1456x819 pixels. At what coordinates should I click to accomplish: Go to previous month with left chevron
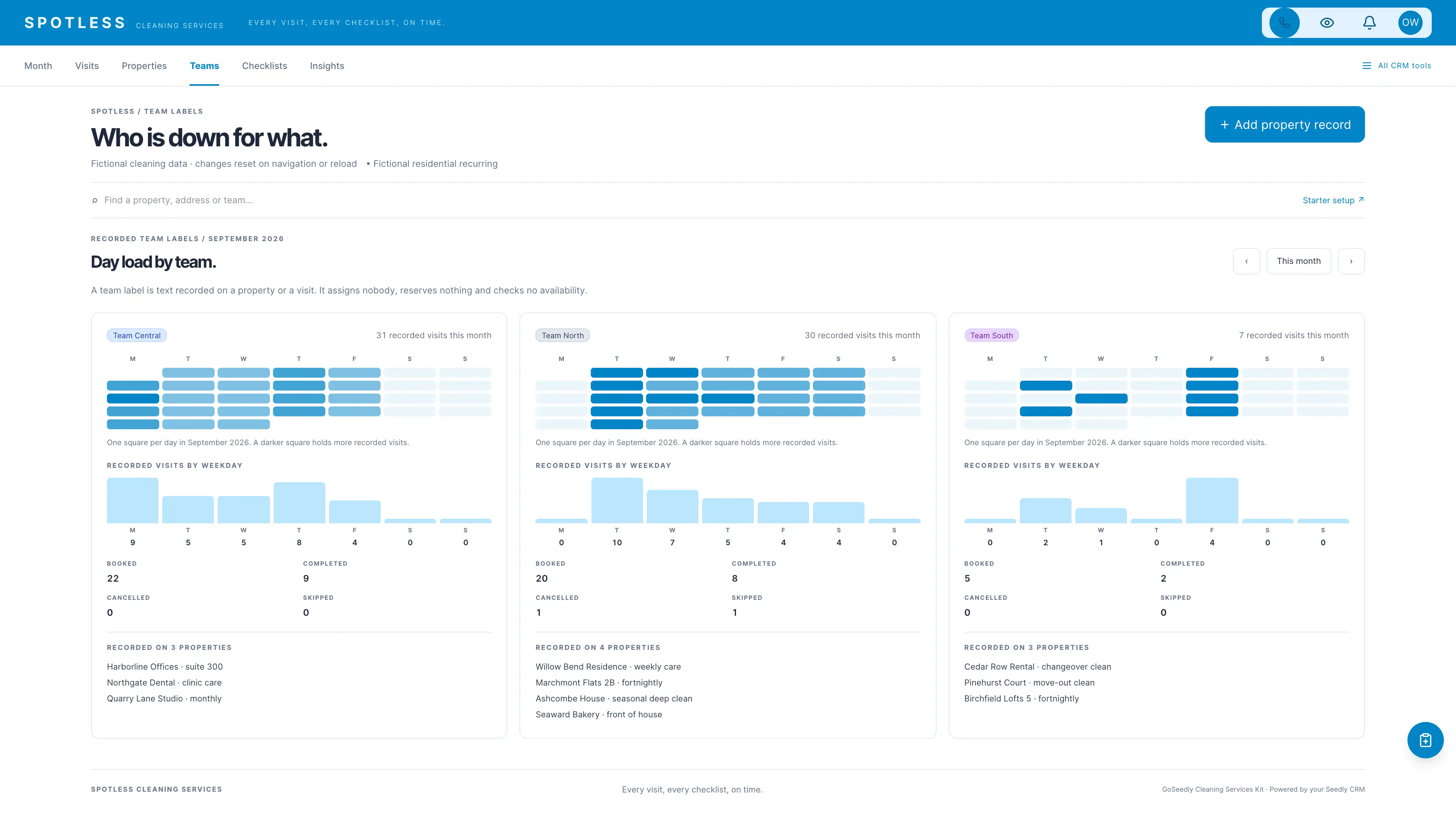pyautogui.click(x=1246, y=261)
